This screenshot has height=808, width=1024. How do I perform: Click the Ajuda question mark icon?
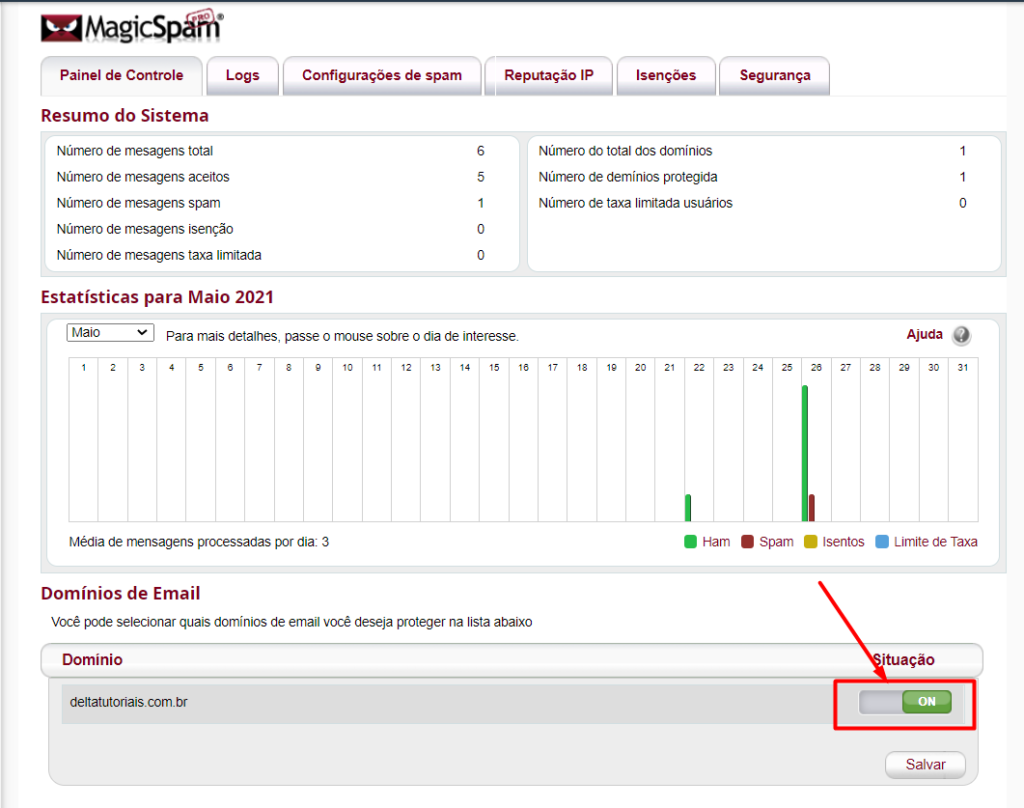click(x=961, y=335)
